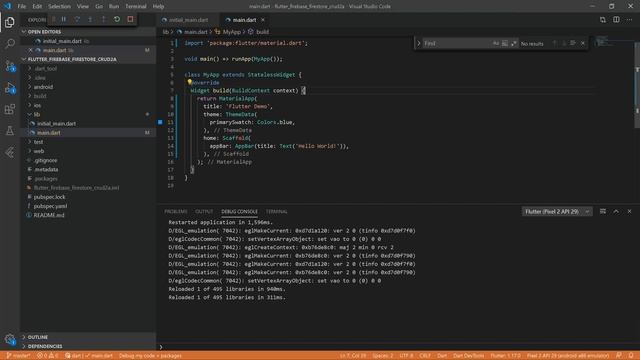Screen dimensions: 640x360
Task: Clear the debug console output
Action: [602, 211]
